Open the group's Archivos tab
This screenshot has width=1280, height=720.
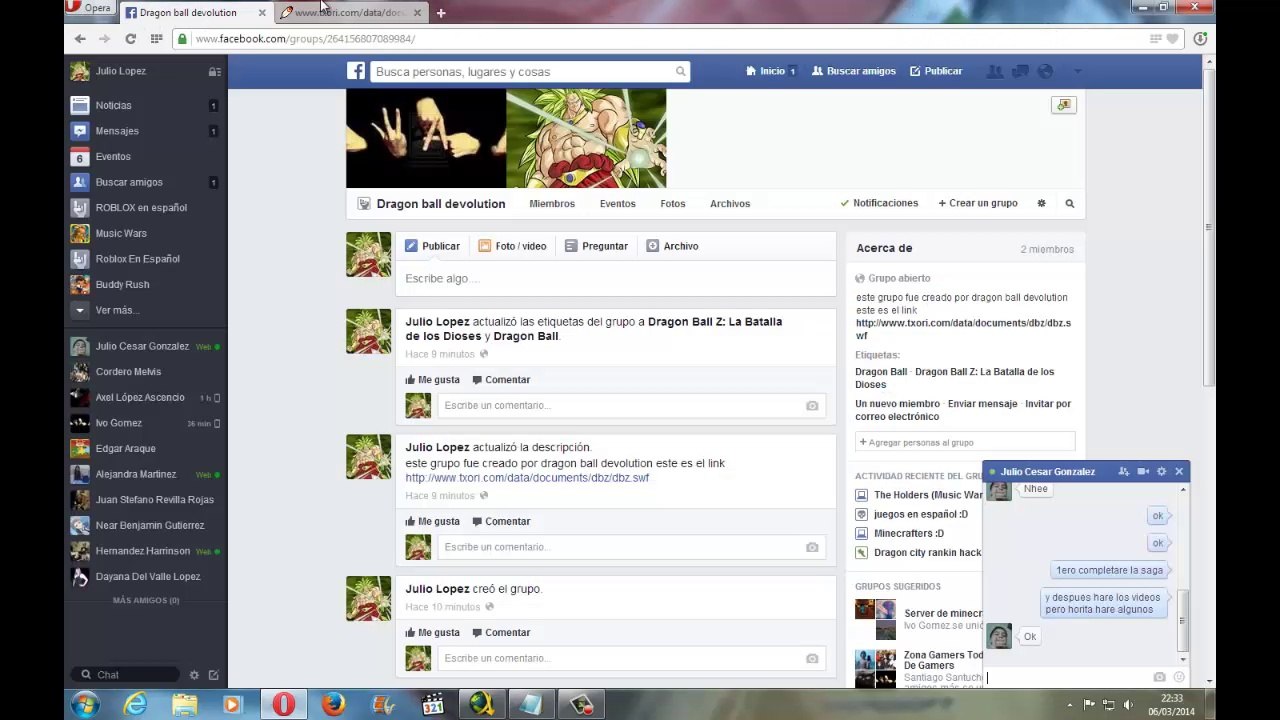pos(730,203)
